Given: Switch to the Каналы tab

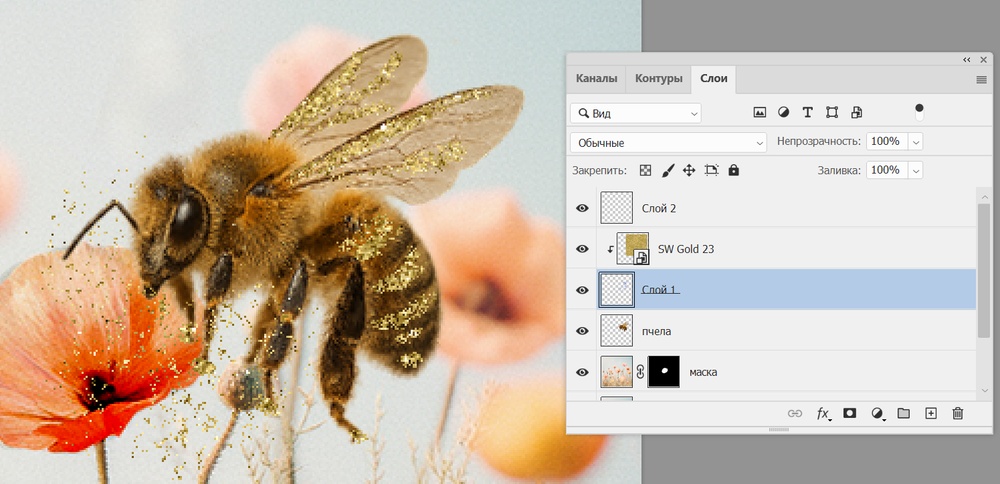Looking at the screenshot, I should pyautogui.click(x=596, y=78).
